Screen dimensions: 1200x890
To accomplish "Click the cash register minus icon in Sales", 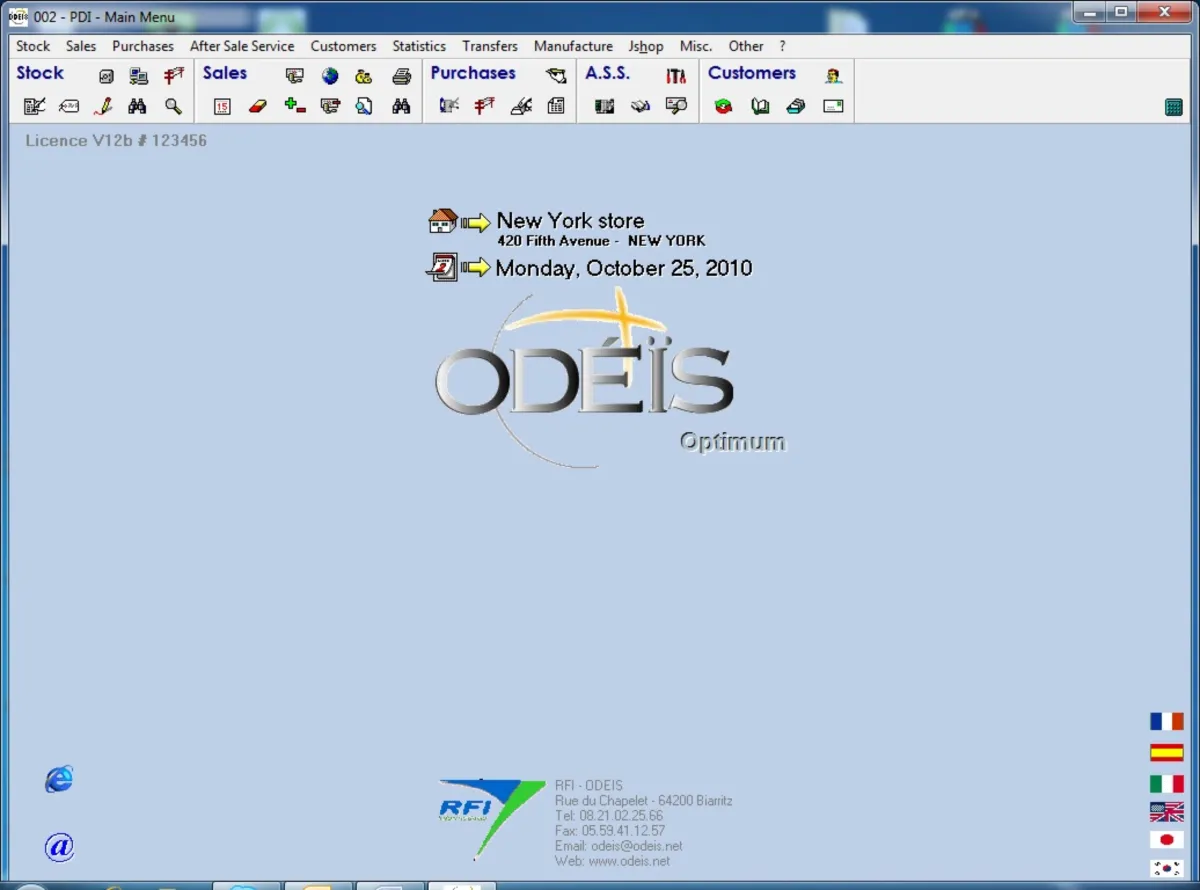I will [330, 106].
